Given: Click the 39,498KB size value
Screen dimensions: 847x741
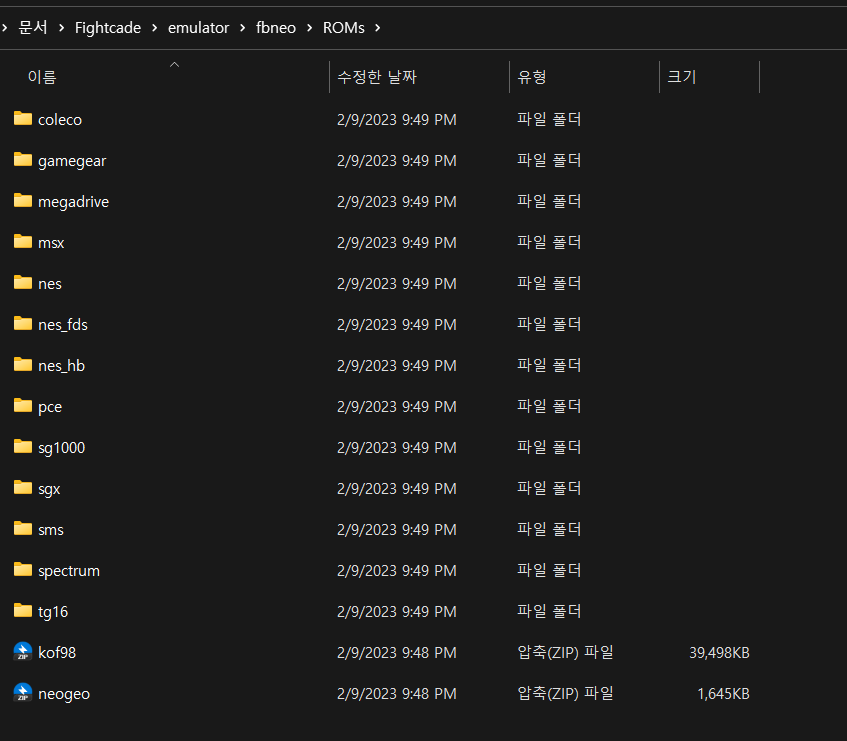Looking at the screenshot, I should tap(719, 652).
